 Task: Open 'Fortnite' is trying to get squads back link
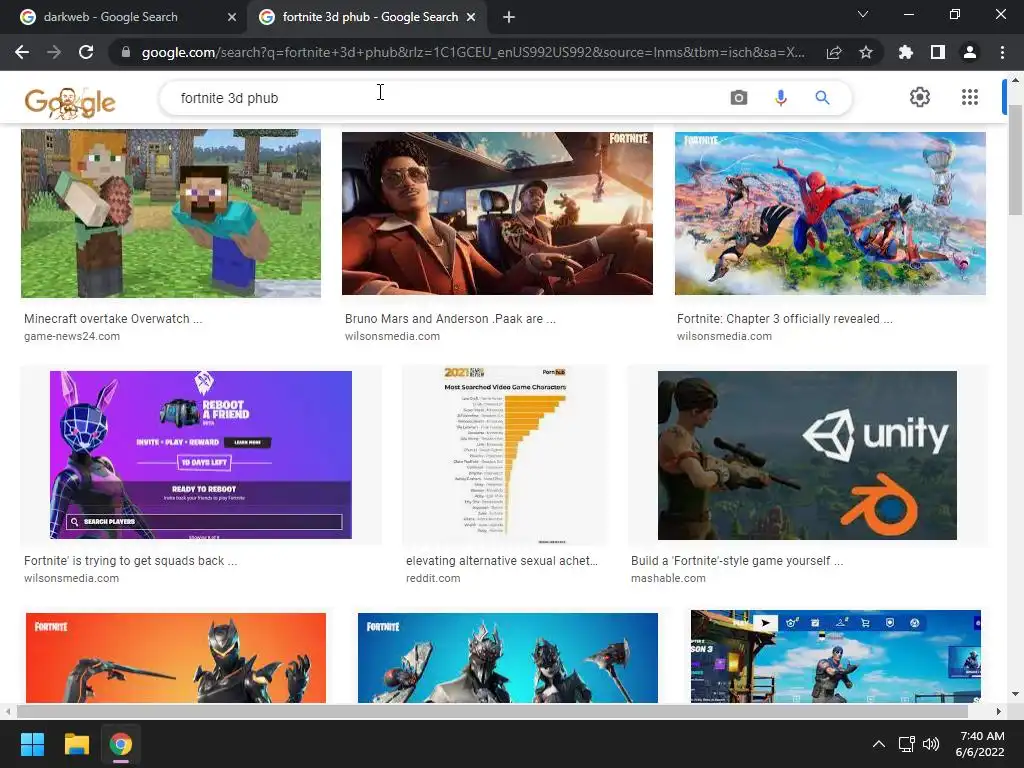tap(130, 560)
